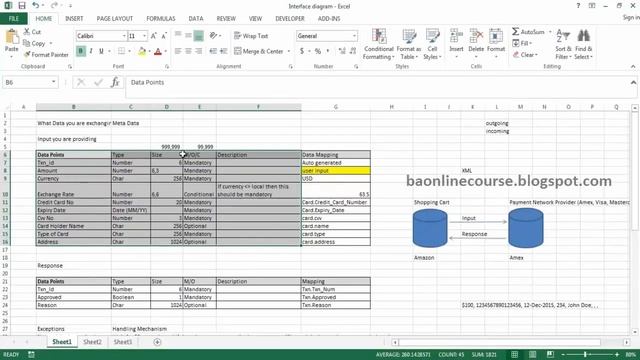Switch to the PAGE LAYOUT tab

tap(115, 18)
